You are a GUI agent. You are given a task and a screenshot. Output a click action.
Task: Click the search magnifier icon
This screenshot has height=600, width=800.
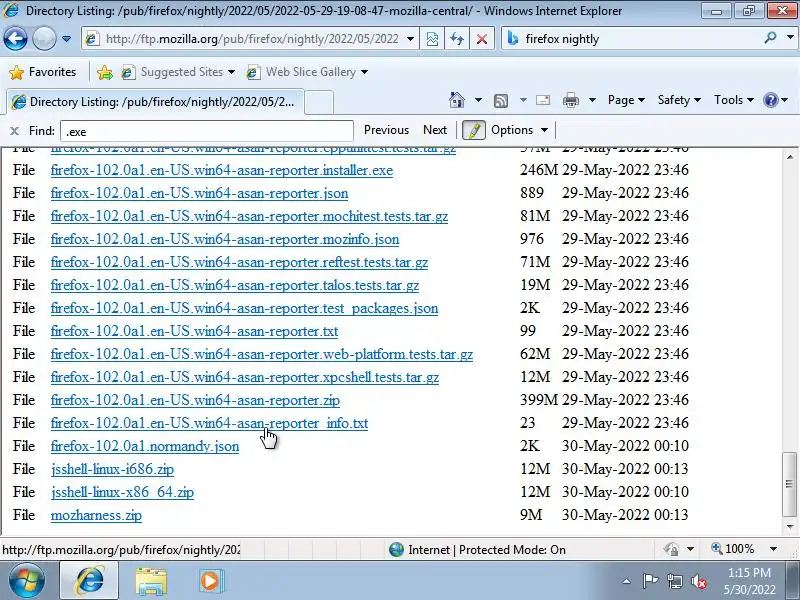[771, 38]
